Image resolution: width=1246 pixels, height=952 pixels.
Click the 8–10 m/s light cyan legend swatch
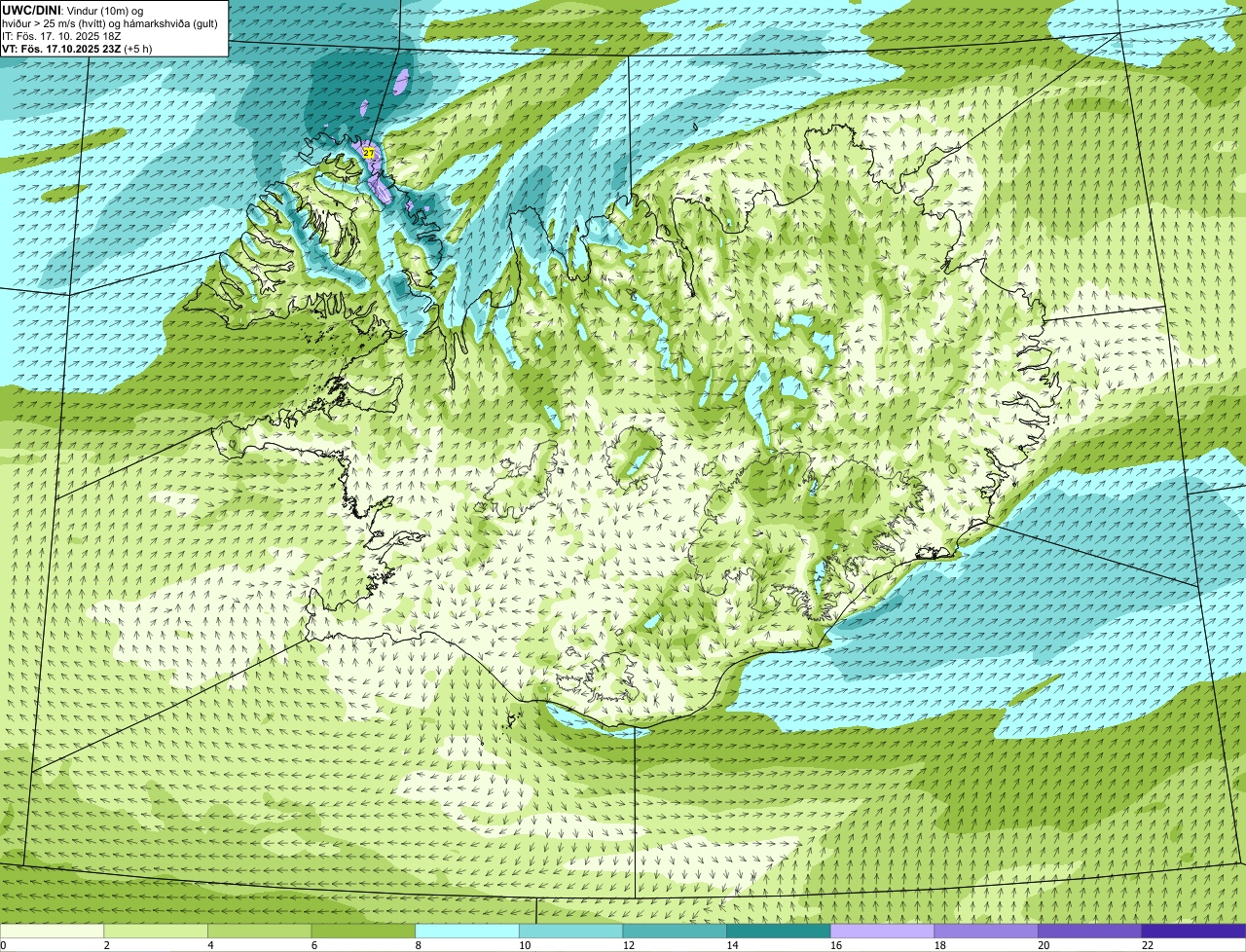[x=467, y=932]
